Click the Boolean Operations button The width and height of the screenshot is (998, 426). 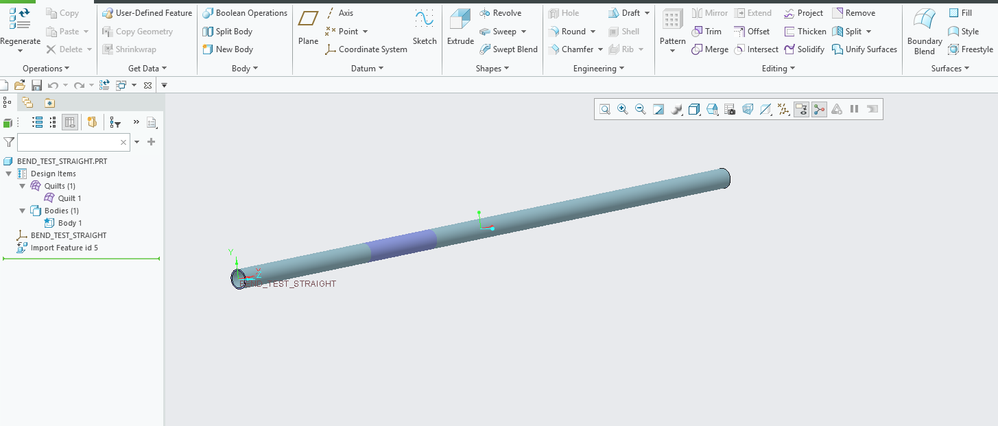pos(244,13)
